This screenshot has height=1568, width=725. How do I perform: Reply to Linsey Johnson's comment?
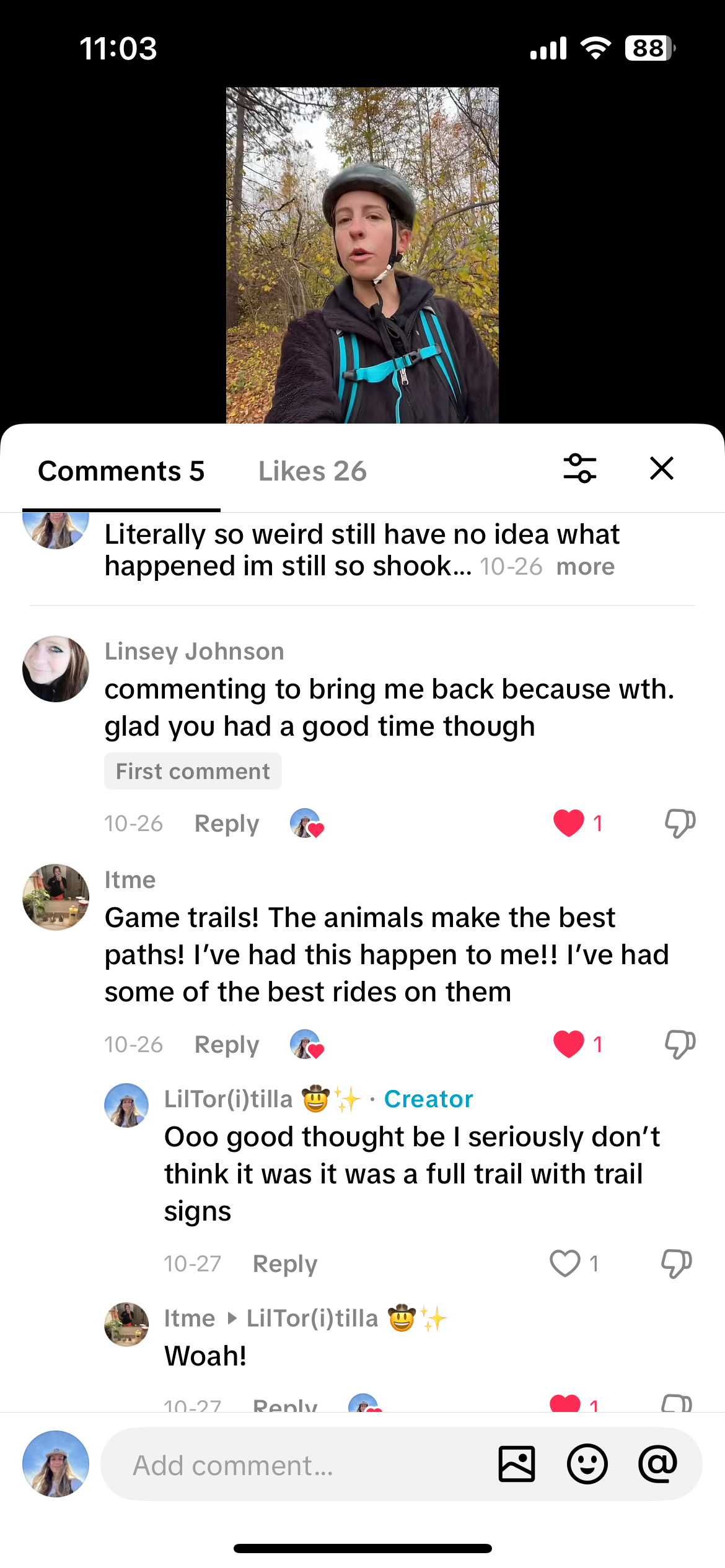pos(226,824)
